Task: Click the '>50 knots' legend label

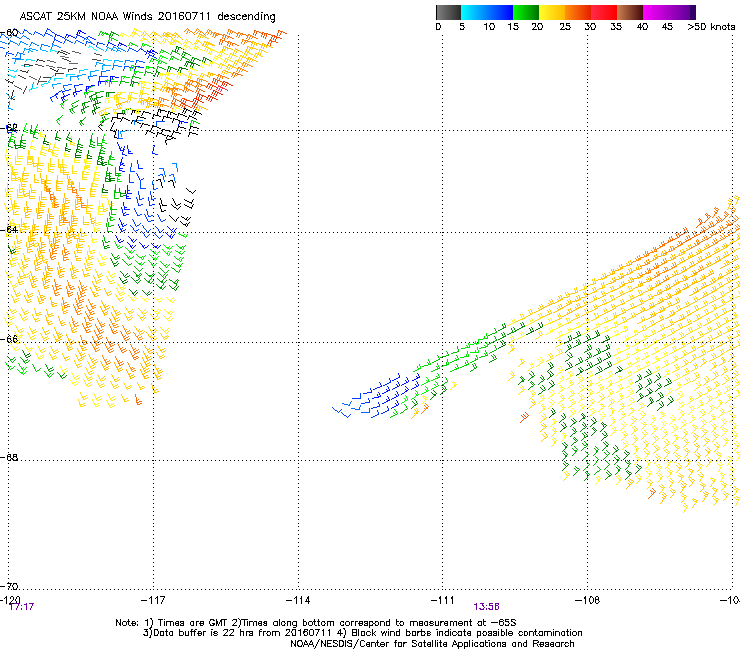Action: point(711,27)
